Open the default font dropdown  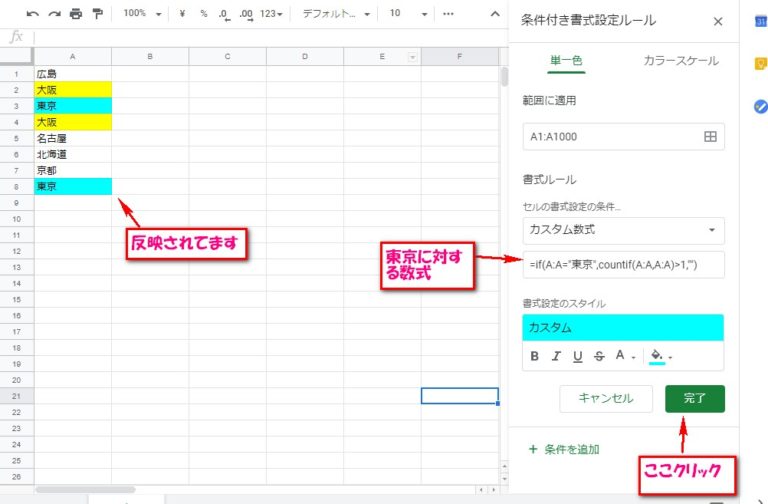336,14
